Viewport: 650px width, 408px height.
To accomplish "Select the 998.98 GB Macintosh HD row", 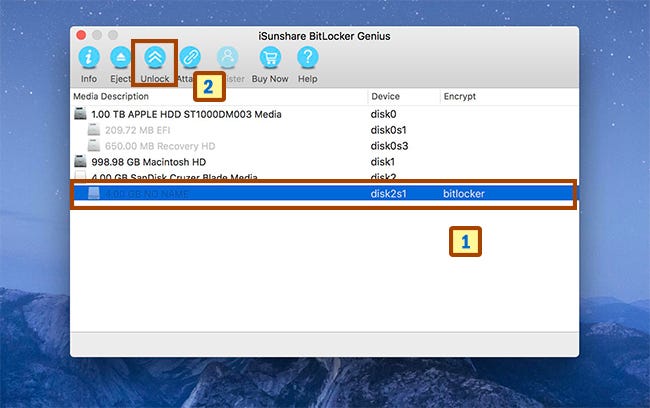I will coord(324,162).
